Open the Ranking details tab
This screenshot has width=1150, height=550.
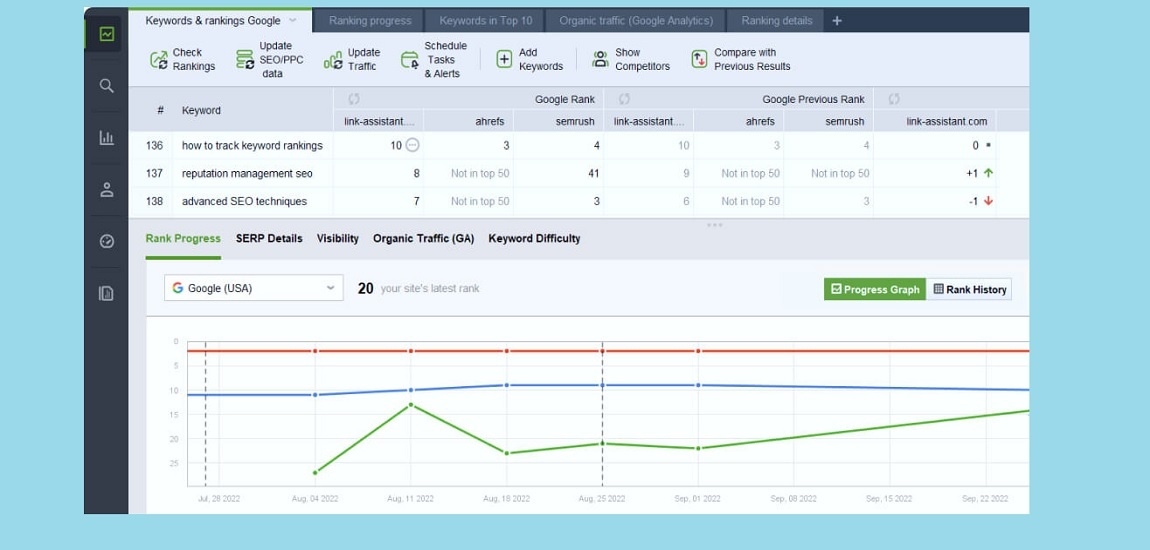(x=777, y=21)
